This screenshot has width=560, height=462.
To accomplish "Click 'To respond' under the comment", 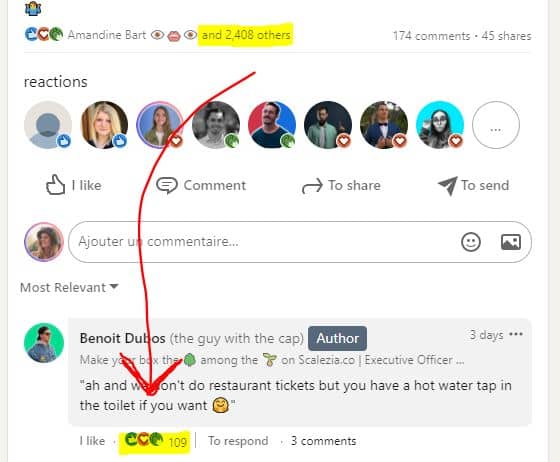I will click(x=238, y=441).
